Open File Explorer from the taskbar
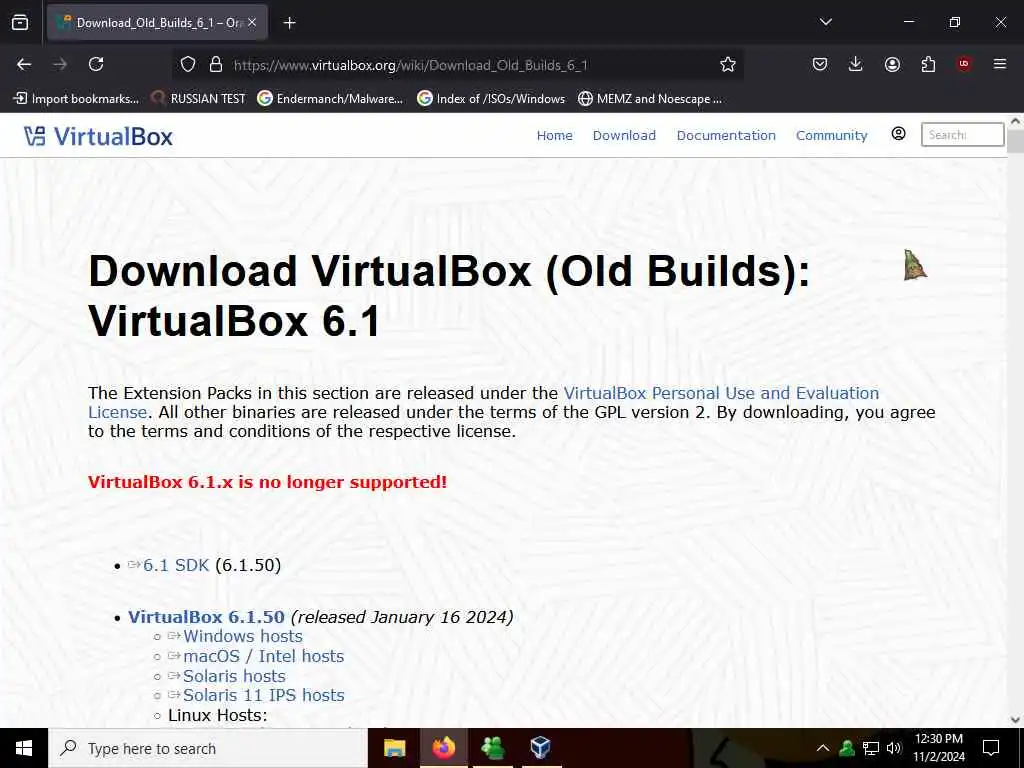Image resolution: width=1024 pixels, height=768 pixels. click(x=394, y=748)
